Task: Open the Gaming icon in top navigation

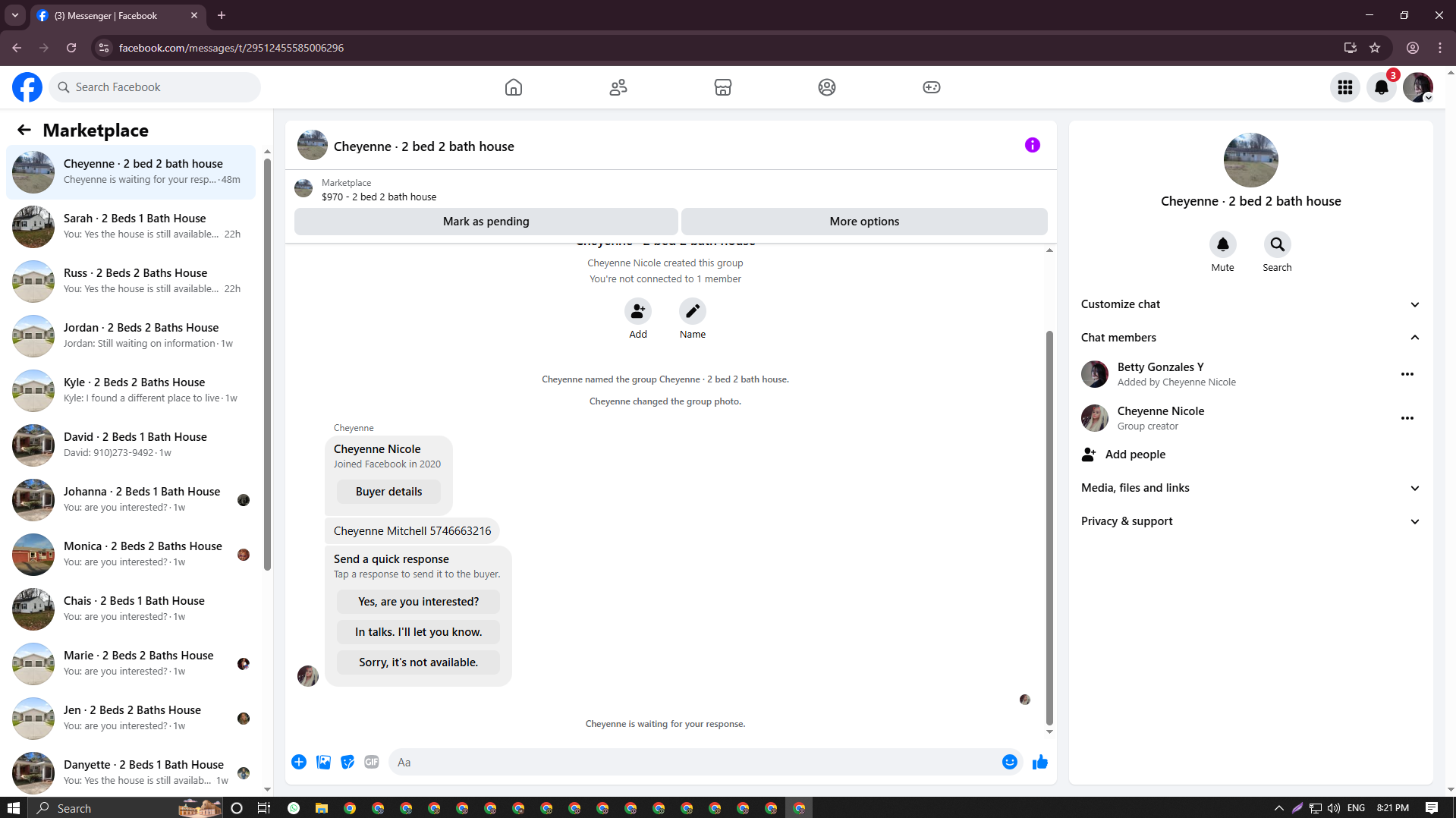Action: click(932, 87)
